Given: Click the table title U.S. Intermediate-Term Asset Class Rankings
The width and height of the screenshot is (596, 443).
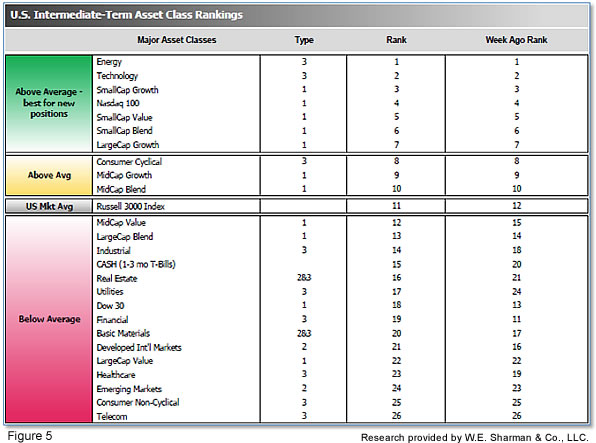Looking at the screenshot, I should point(127,15).
